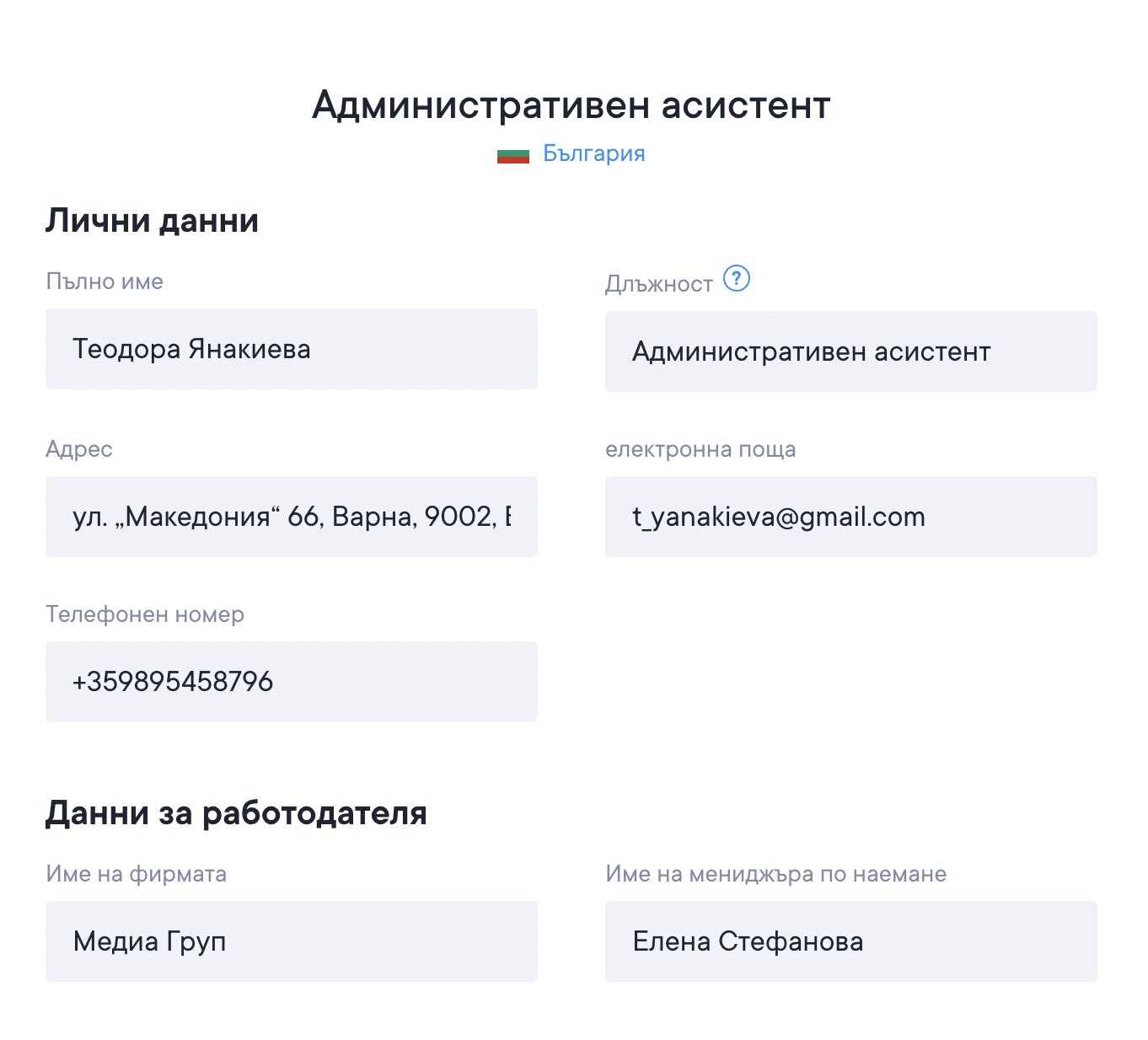Focus the Пълно име field with Теодора Янакиева

pos(291,349)
